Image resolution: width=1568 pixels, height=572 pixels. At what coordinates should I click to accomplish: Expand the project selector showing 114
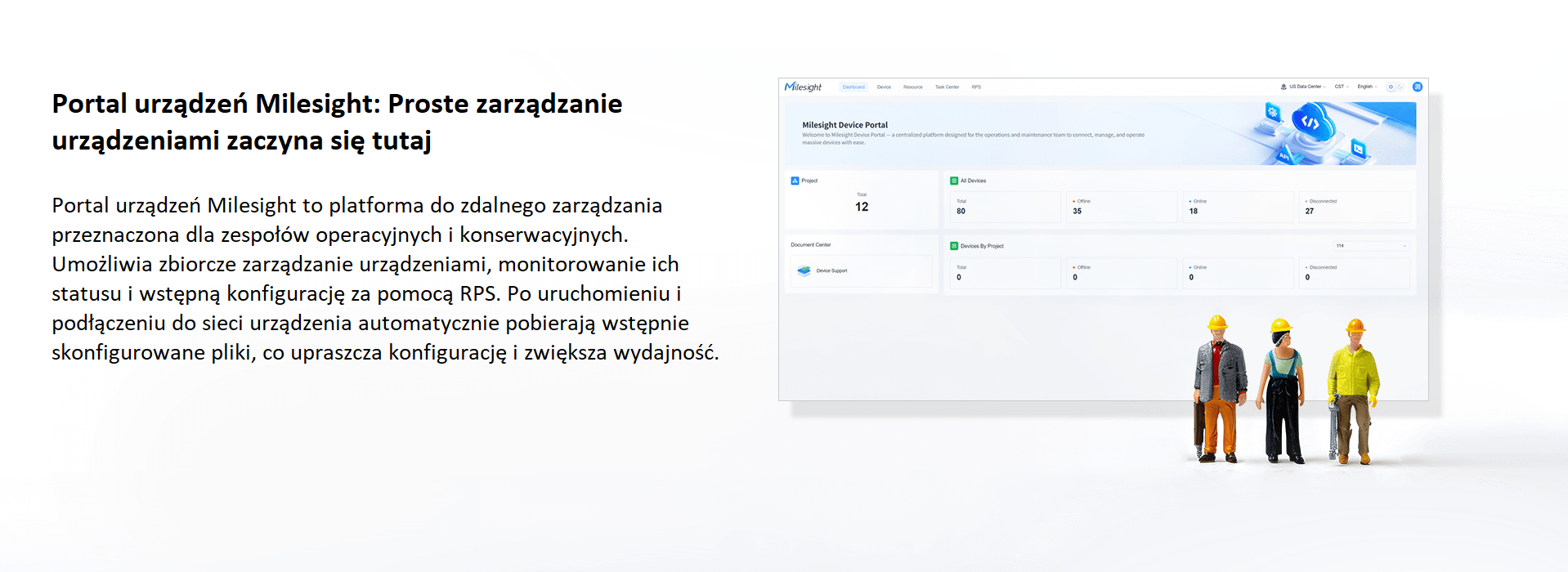pyautogui.click(x=1371, y=246)
